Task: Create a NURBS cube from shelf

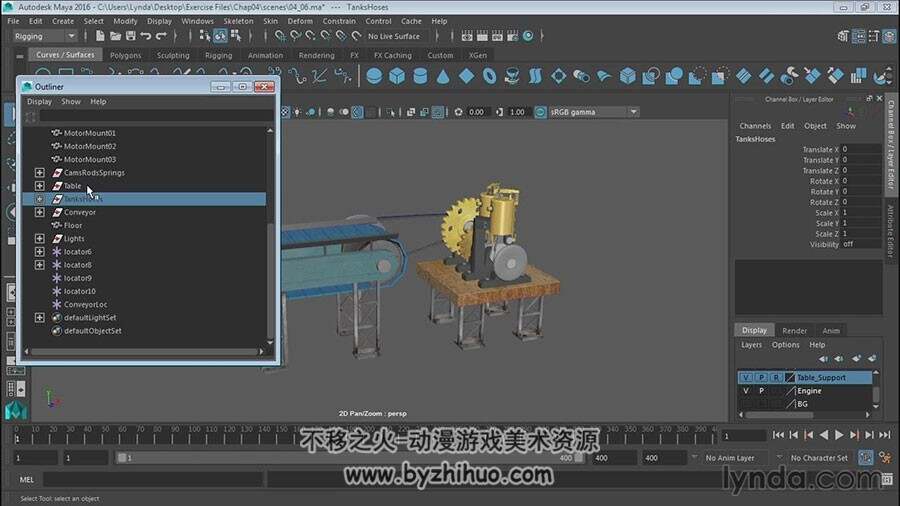Action: [397, 76]
